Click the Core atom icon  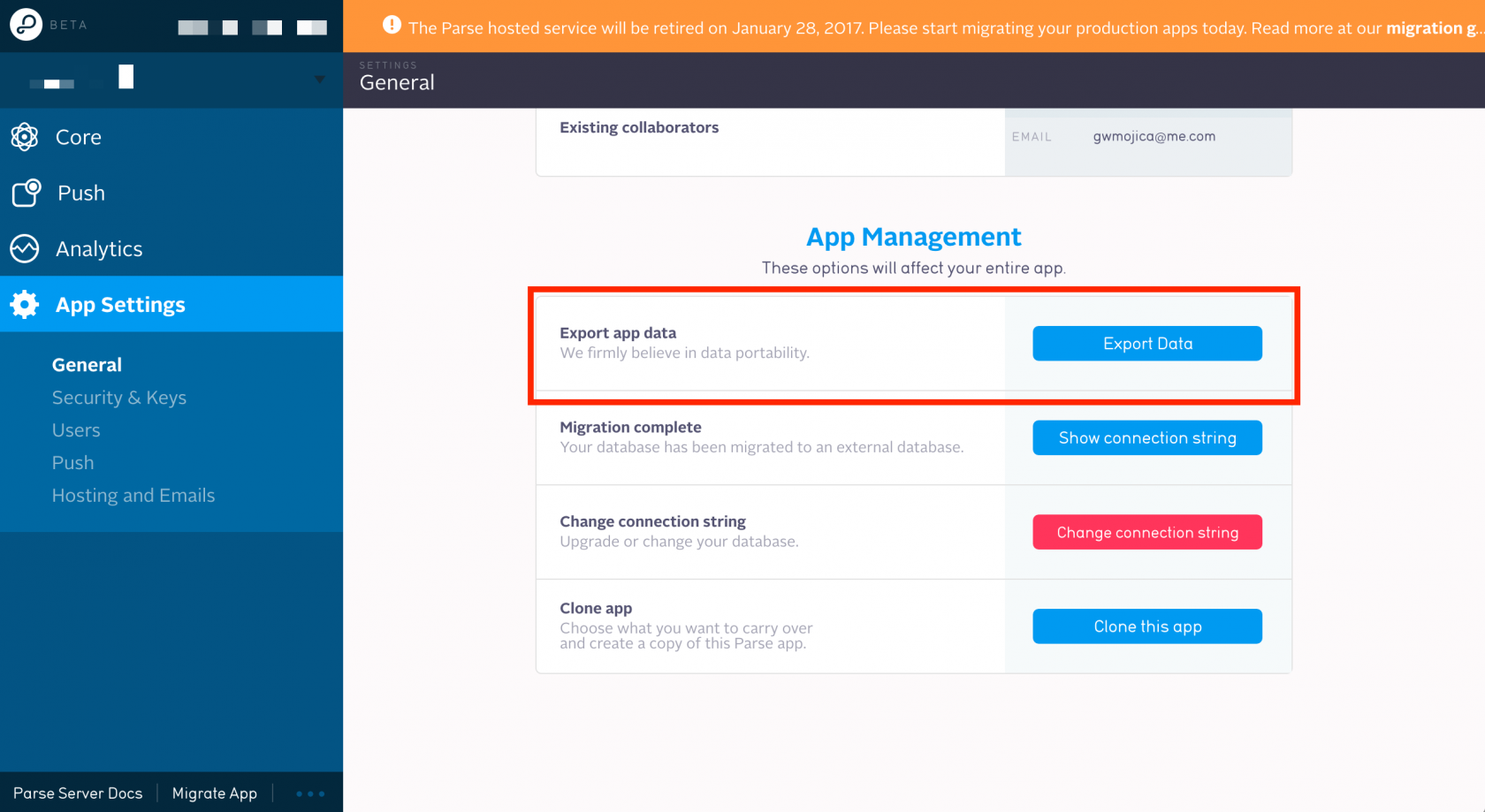tap(25, 137)
